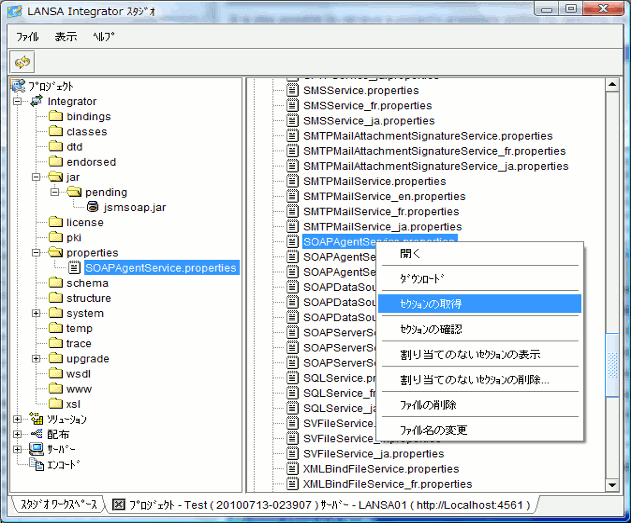
Task: Choose ファイル名の変更 from context menu
Action: coord(480,430)
